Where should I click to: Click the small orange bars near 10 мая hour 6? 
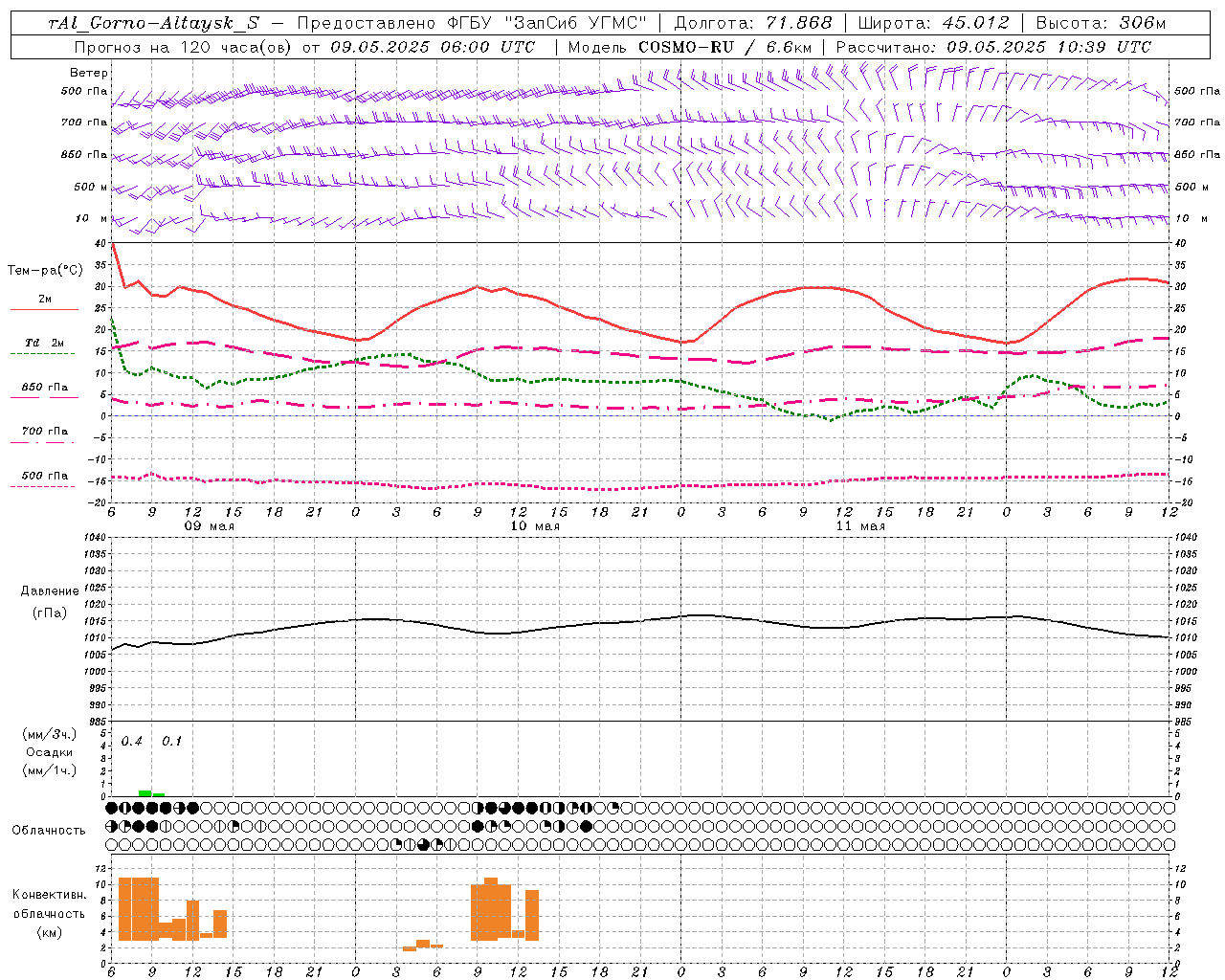[423, 946]
